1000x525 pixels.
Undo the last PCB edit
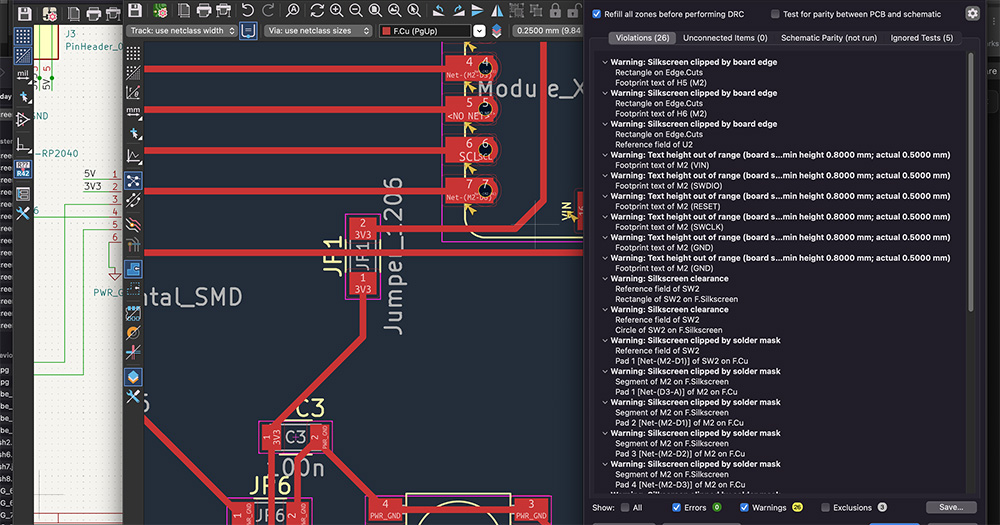(x=247, y=10)
